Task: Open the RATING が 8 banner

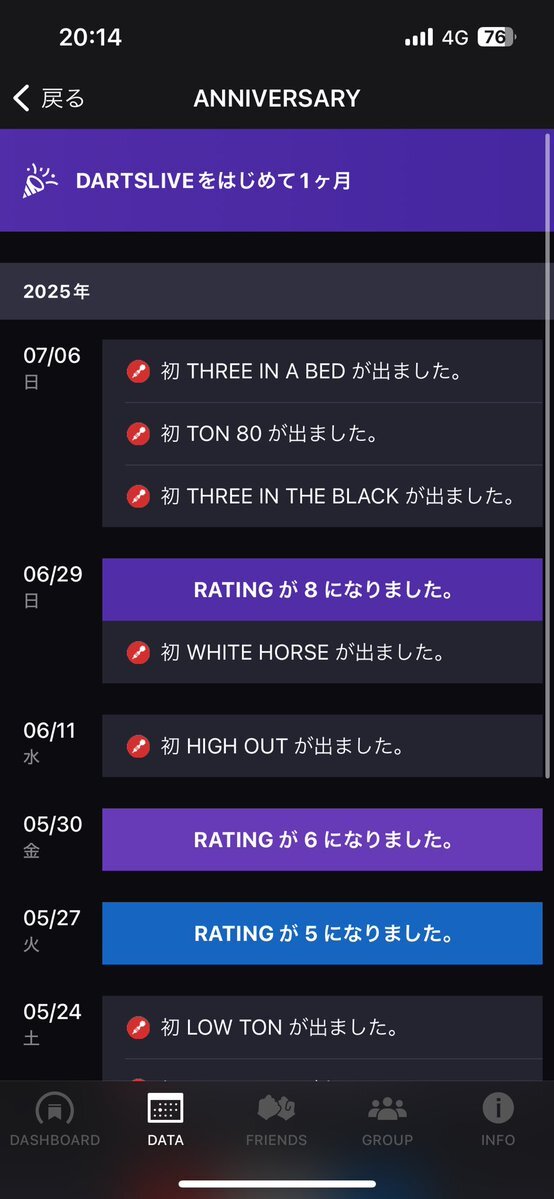Action: tap(322, 590)
